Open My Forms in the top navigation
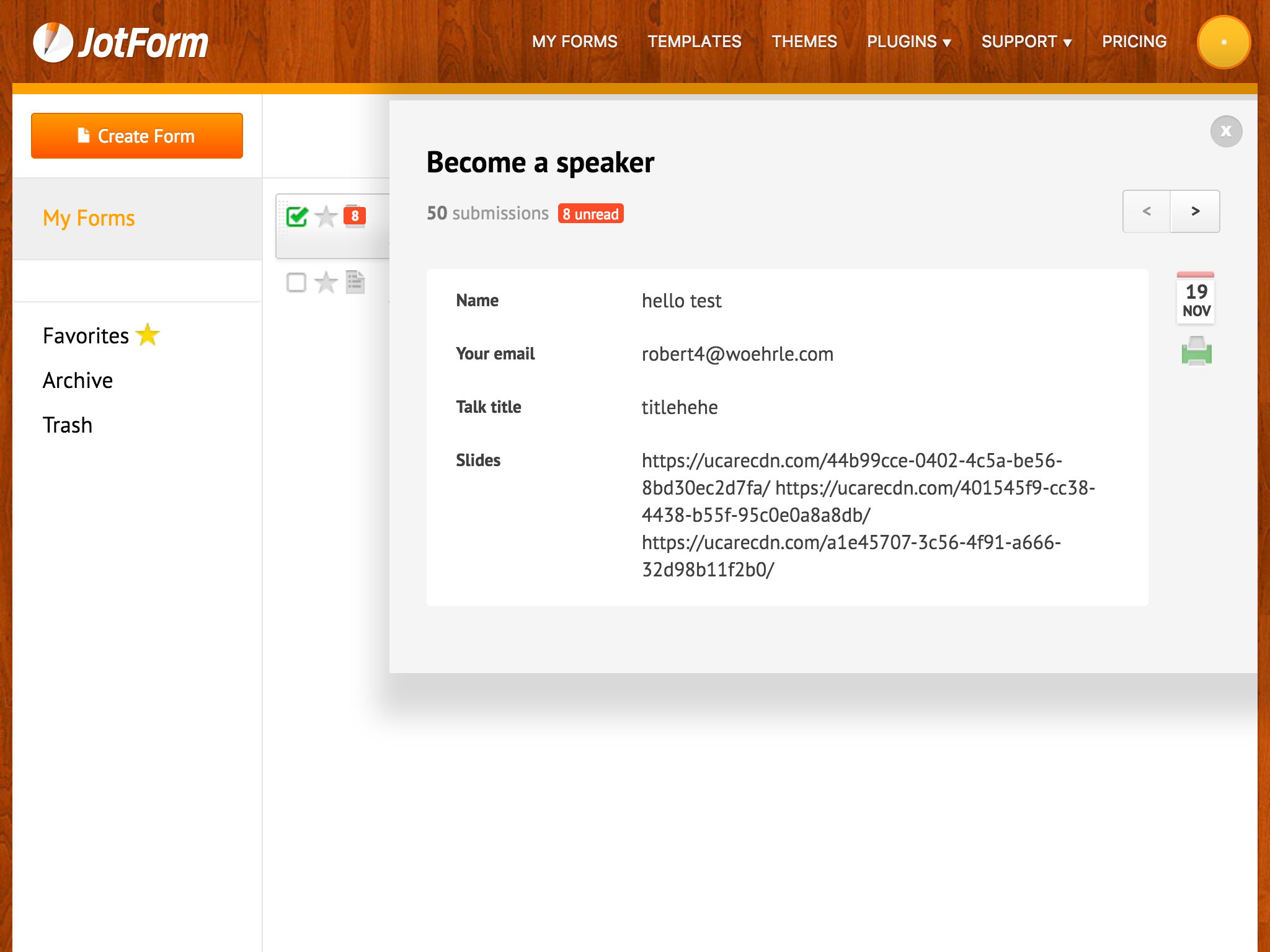1270x952 pixels. click(574, 42)
